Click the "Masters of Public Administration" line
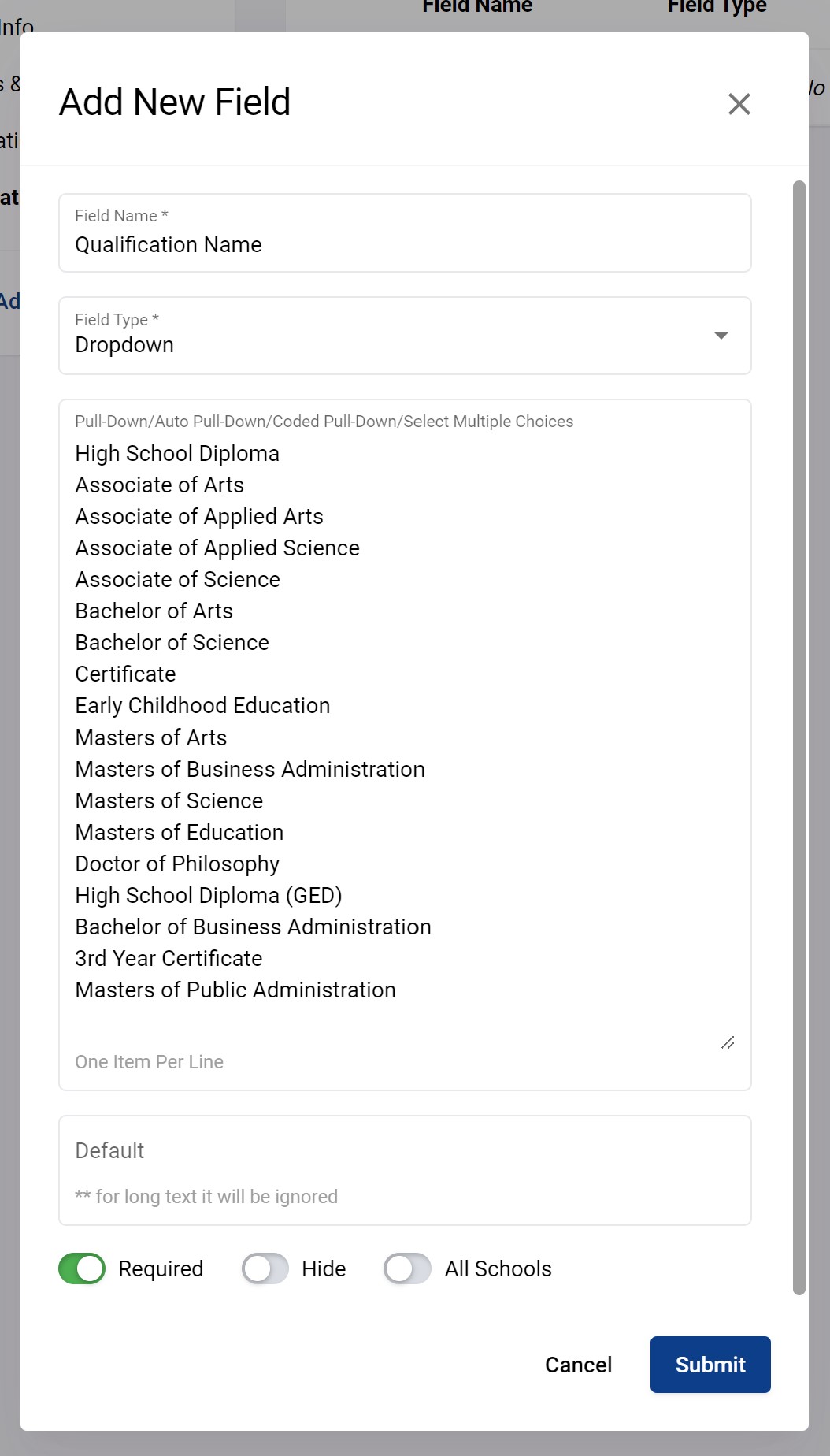The height and width of the screenshot is (1456, 830). (x=235, y=990)
